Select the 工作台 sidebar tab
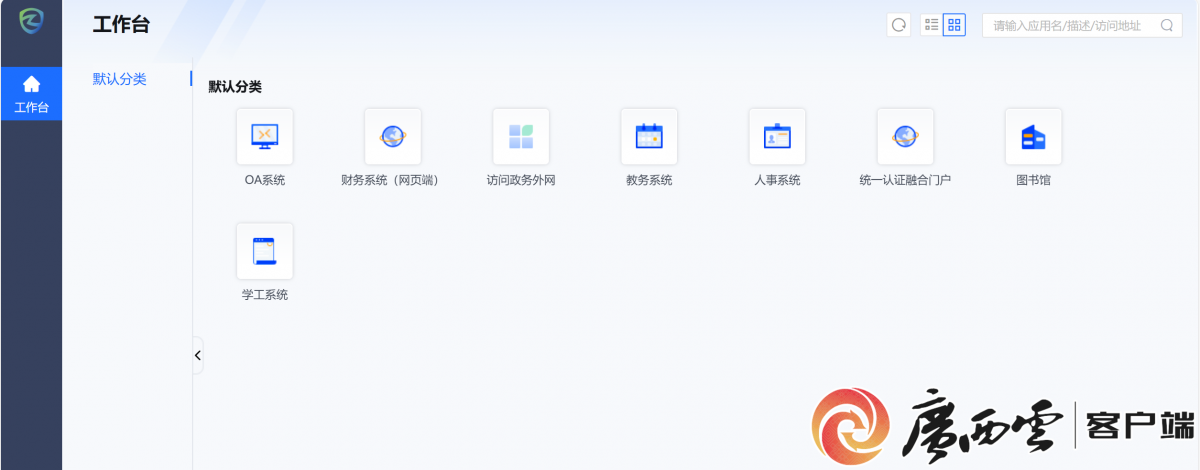Image resolution: width=1200 pixels, height=470 pixels. click(x=31, y=94)
